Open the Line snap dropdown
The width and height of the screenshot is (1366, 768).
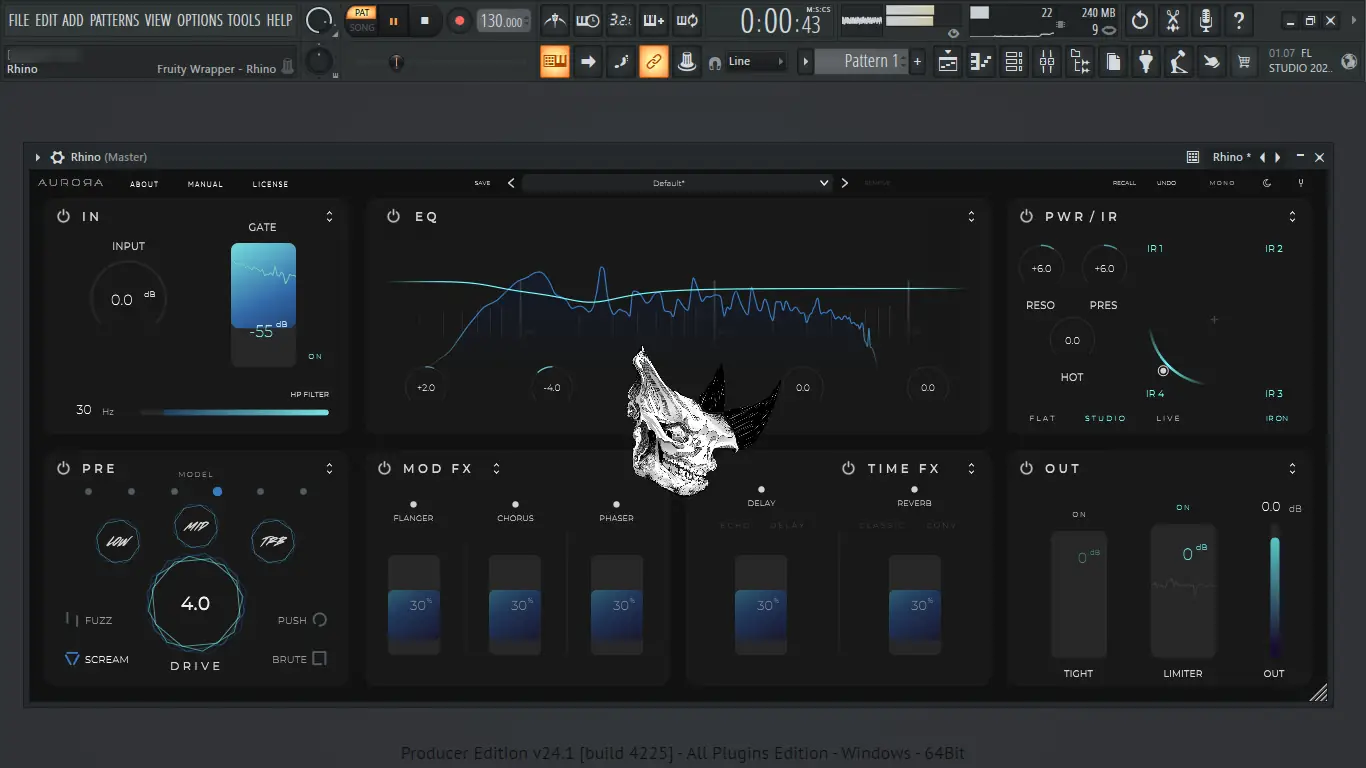point(755,62)
